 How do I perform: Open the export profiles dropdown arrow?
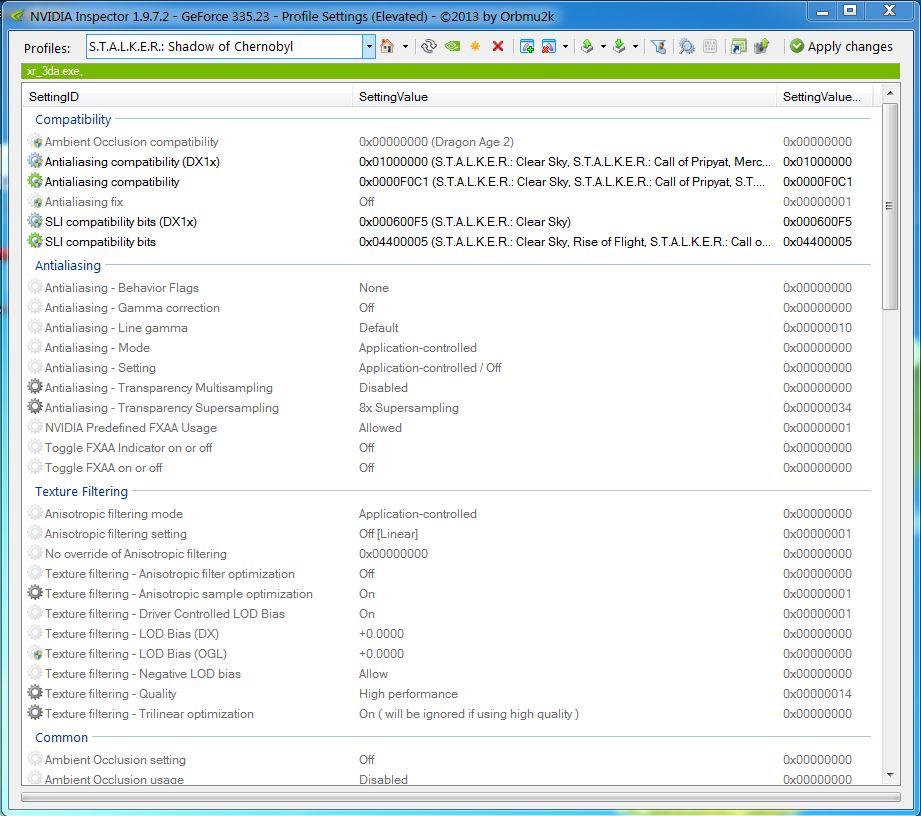click(603, 46)
